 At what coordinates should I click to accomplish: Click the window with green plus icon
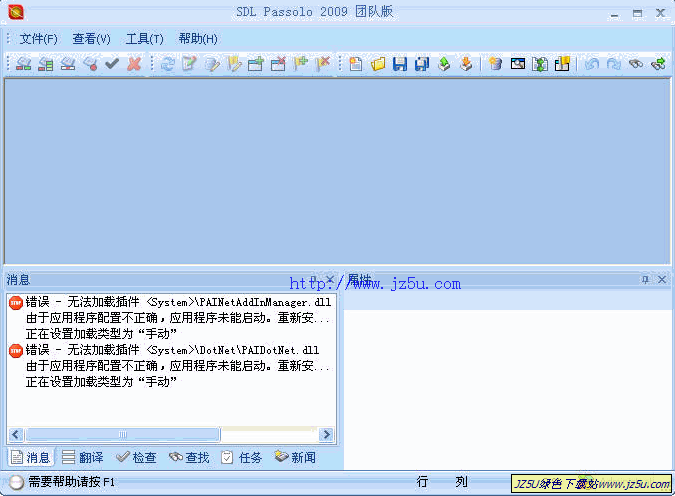pos(256,64)
